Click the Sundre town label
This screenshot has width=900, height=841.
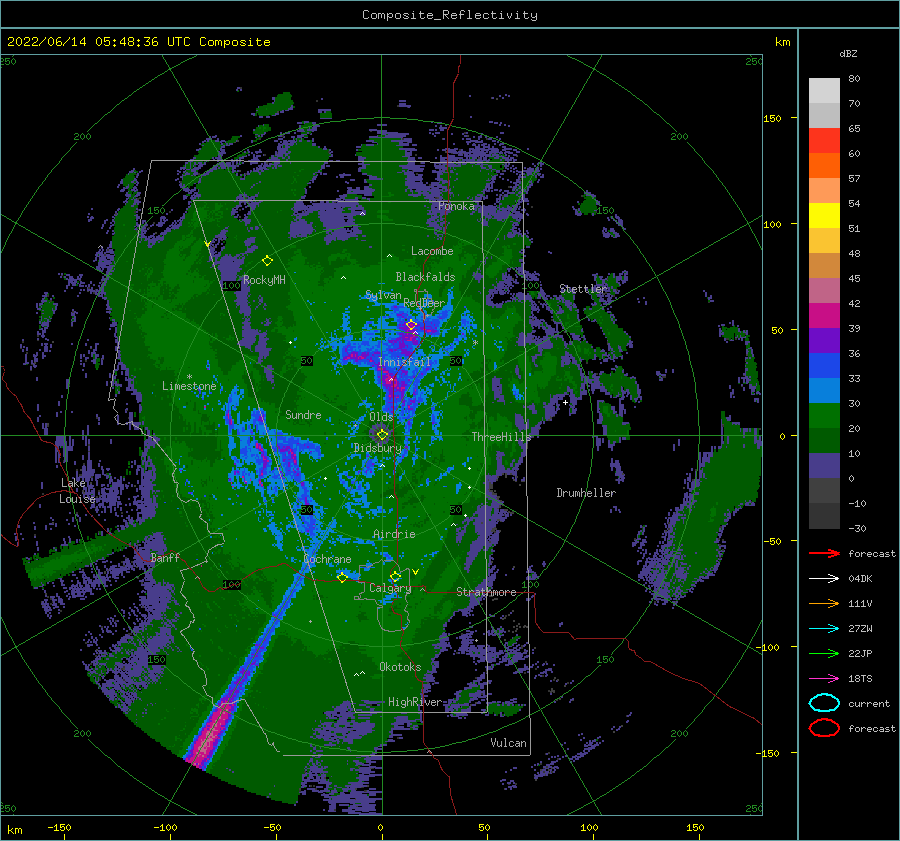click(x=303, y=414)
